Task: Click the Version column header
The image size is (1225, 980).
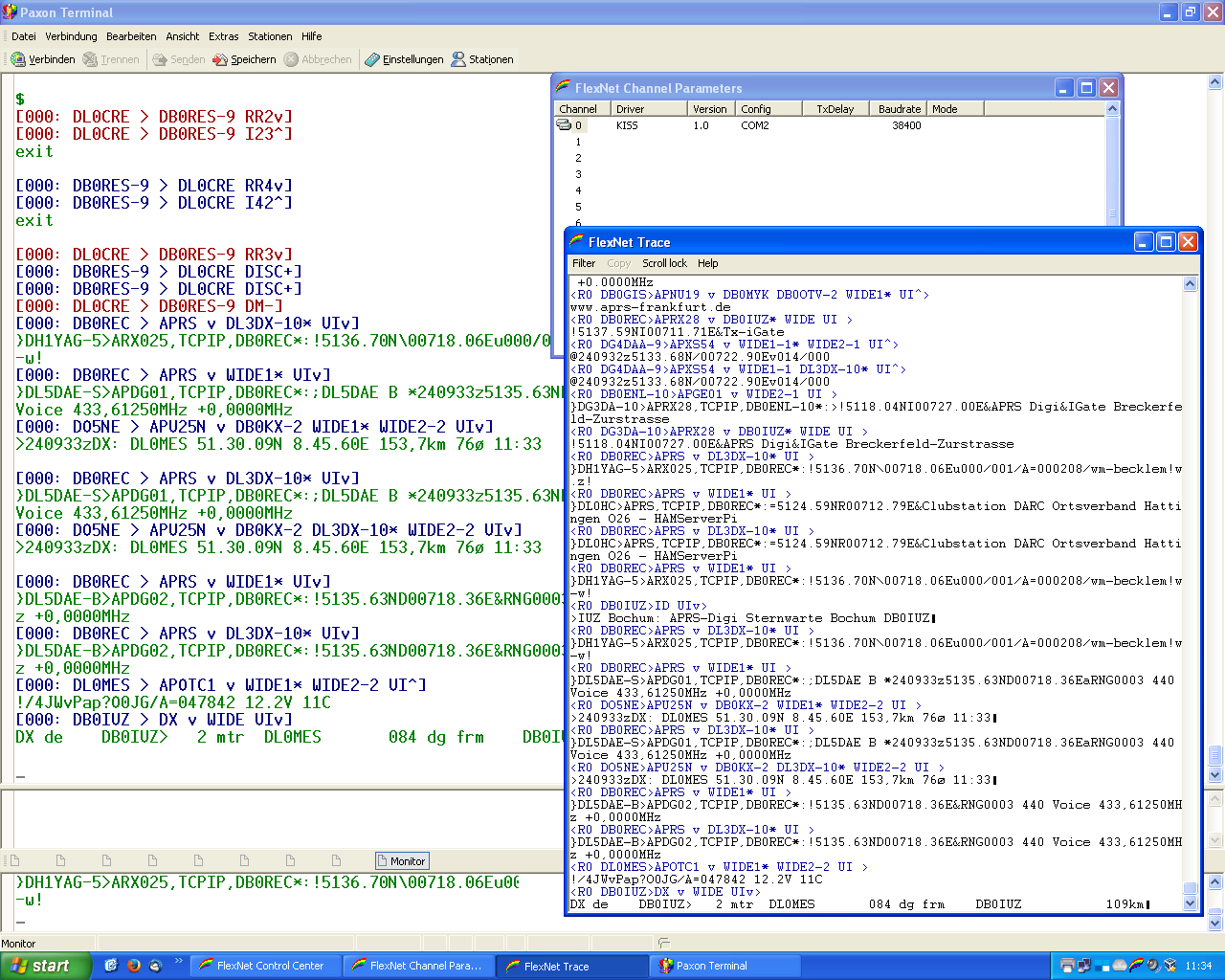Action: 711,109
